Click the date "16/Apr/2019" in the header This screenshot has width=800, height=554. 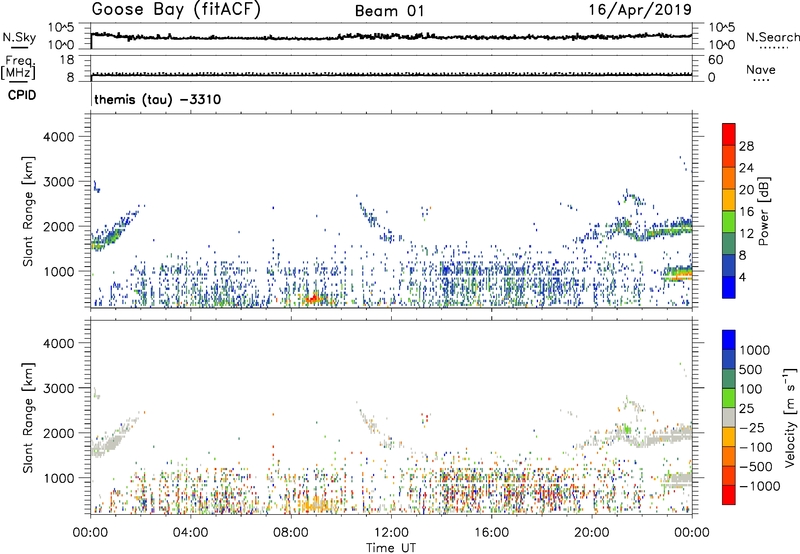tap(640, 10)
